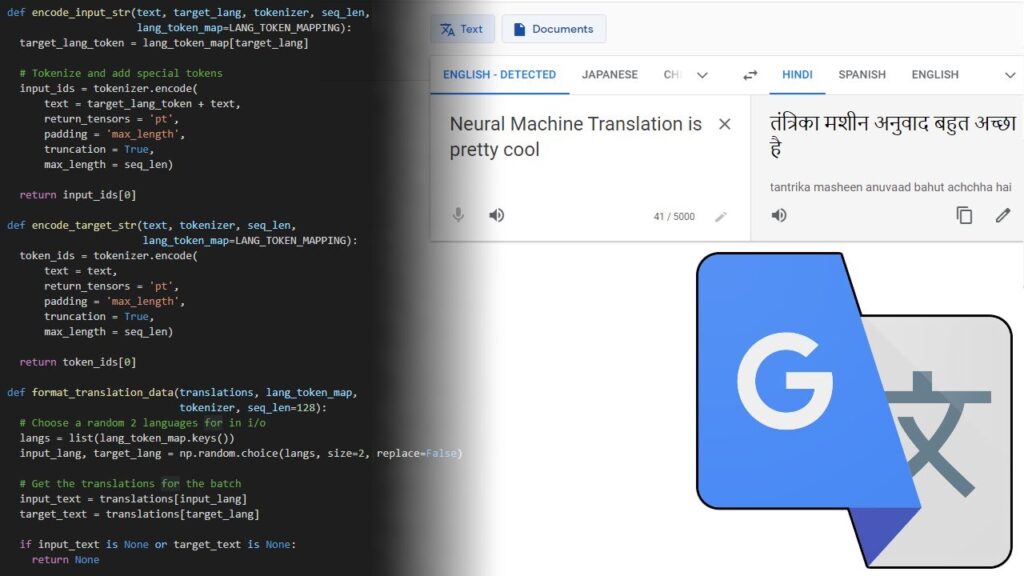The image size is (1024, 576).
Task: Open the handwriting pencil input tool
Action: [720, 216]
